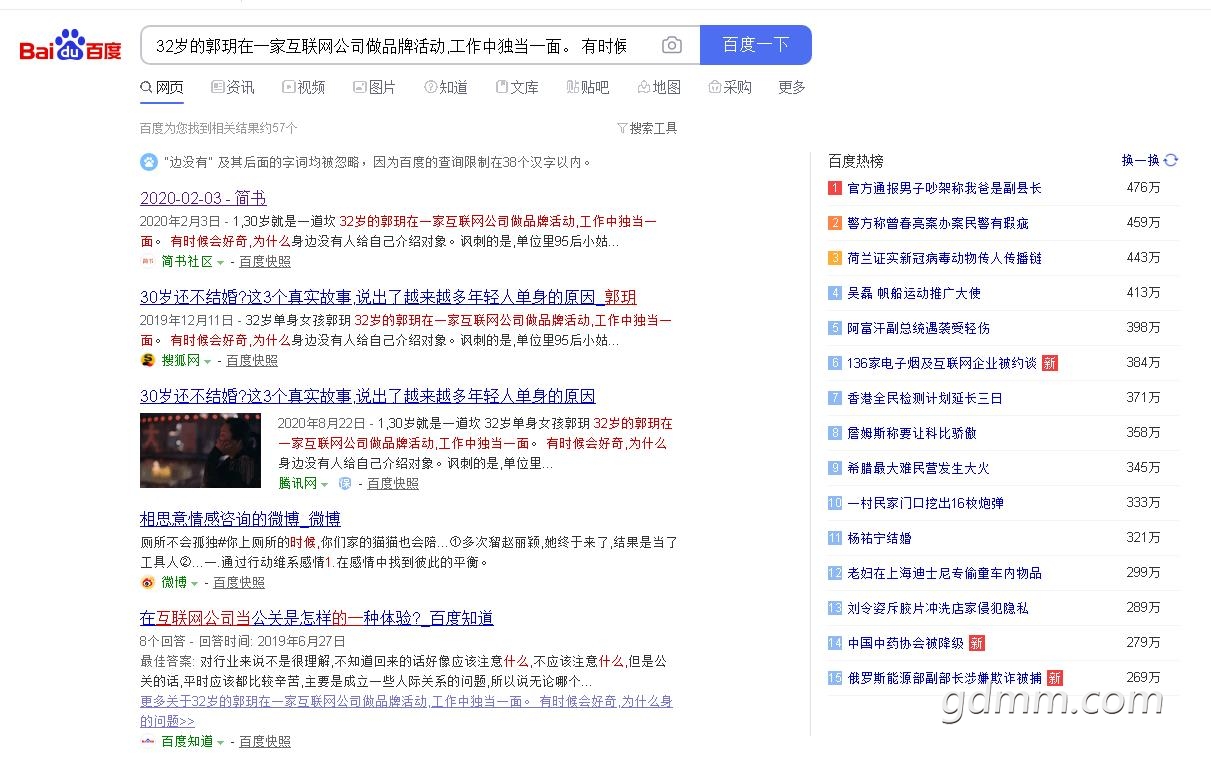Click the 微博 site icon
Viewport: 1211px width, 763px height.
point(147,582)
